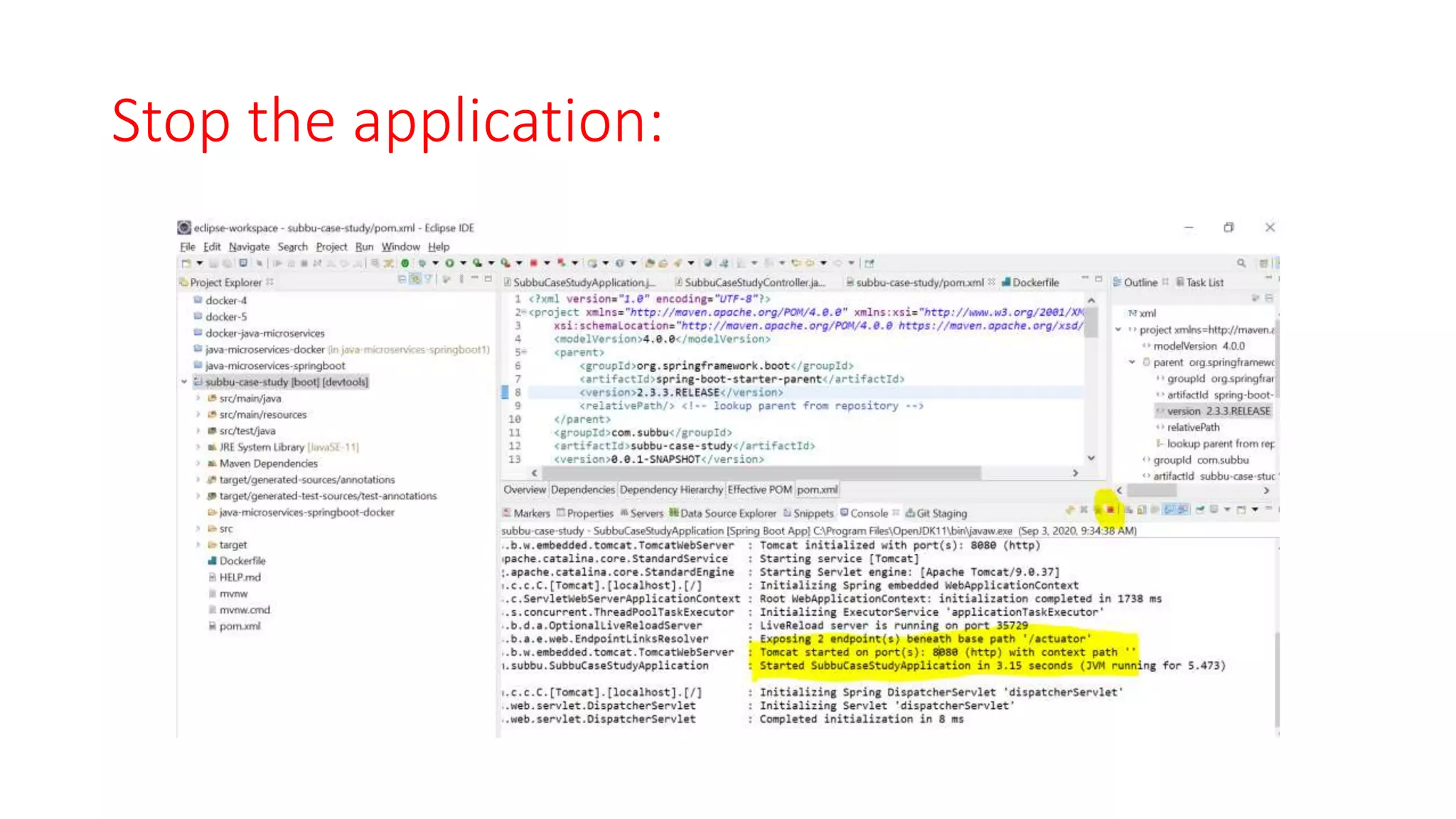Expand the src/main/resources folder
Screen dimensions: 1456x819
[x=198, y=414]
